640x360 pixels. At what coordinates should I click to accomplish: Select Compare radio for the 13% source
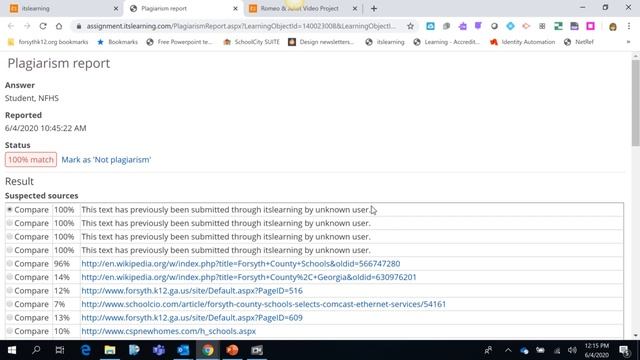click(x=9, y=317)
